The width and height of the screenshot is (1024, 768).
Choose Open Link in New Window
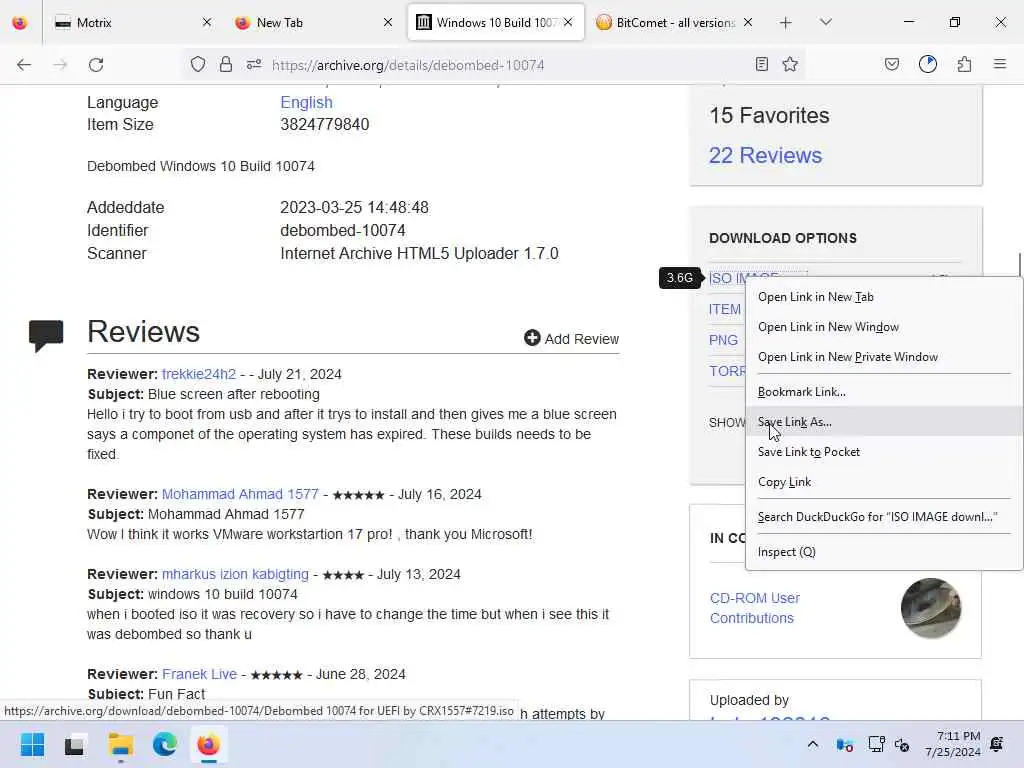point(884,327)
